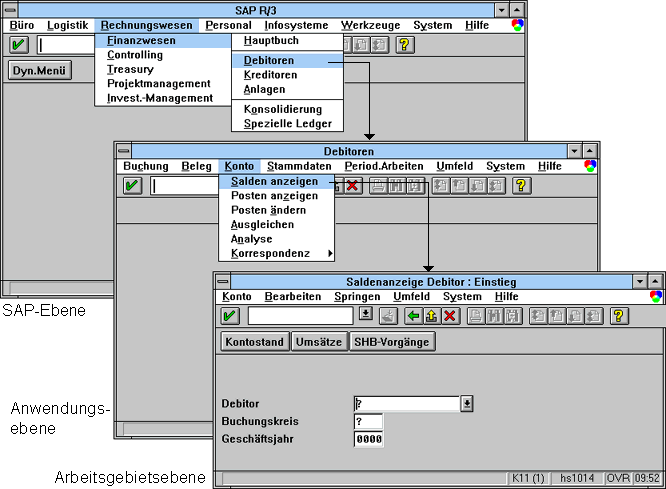Click Find binoculars icon in Saldenanzeige toolbar
This screenshot has width=666, height=489.
coord(494,316)
